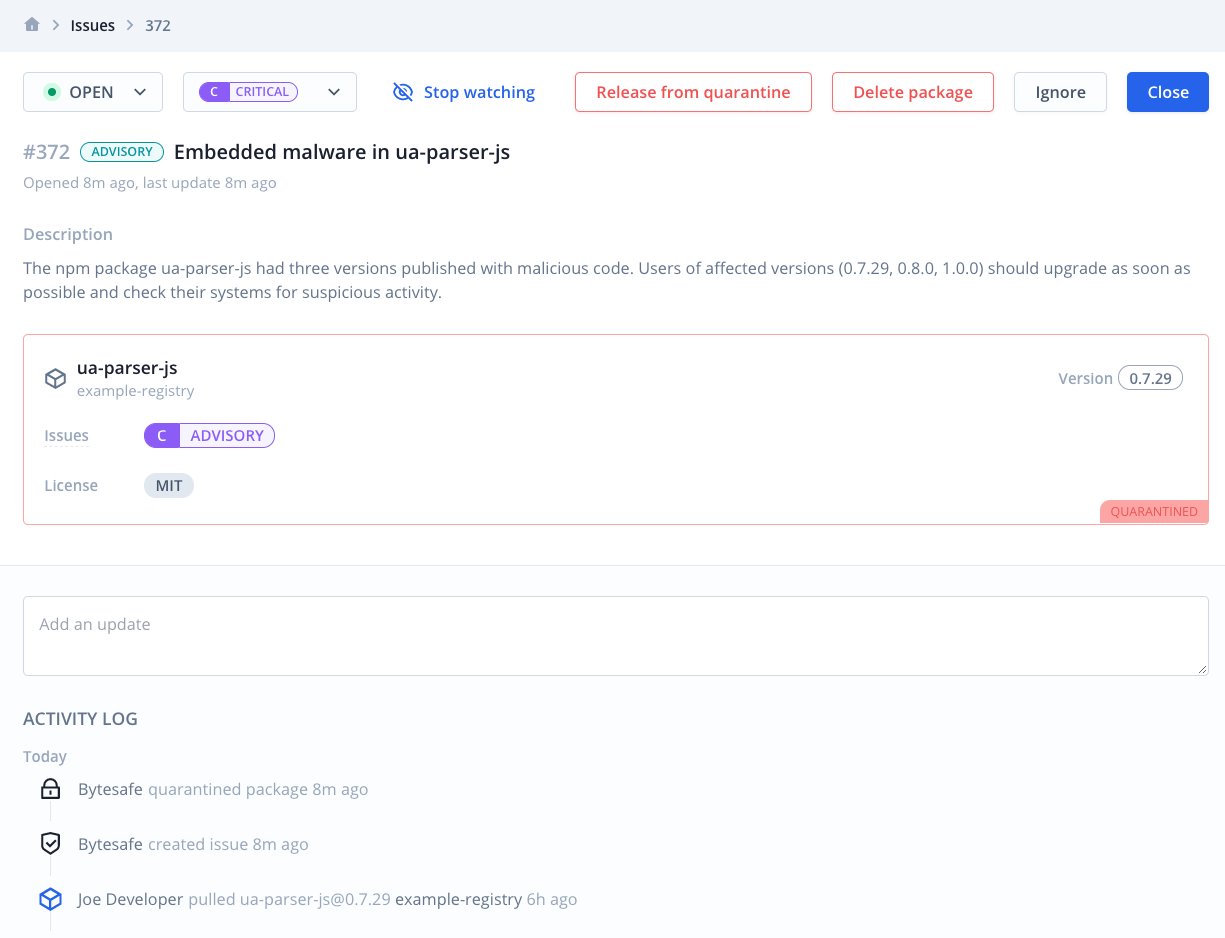Click the Delete package button
This screenshot has height=938, width=1225.
tap(912, 91)
